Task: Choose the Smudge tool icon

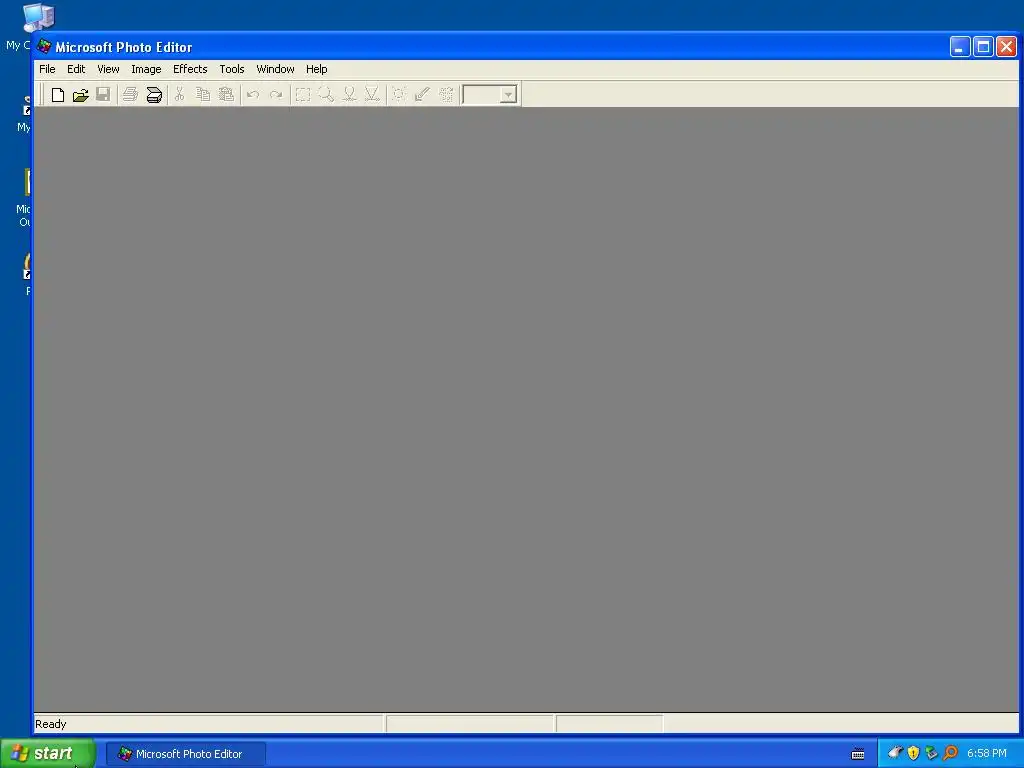Action: click(x=349, y=95)
